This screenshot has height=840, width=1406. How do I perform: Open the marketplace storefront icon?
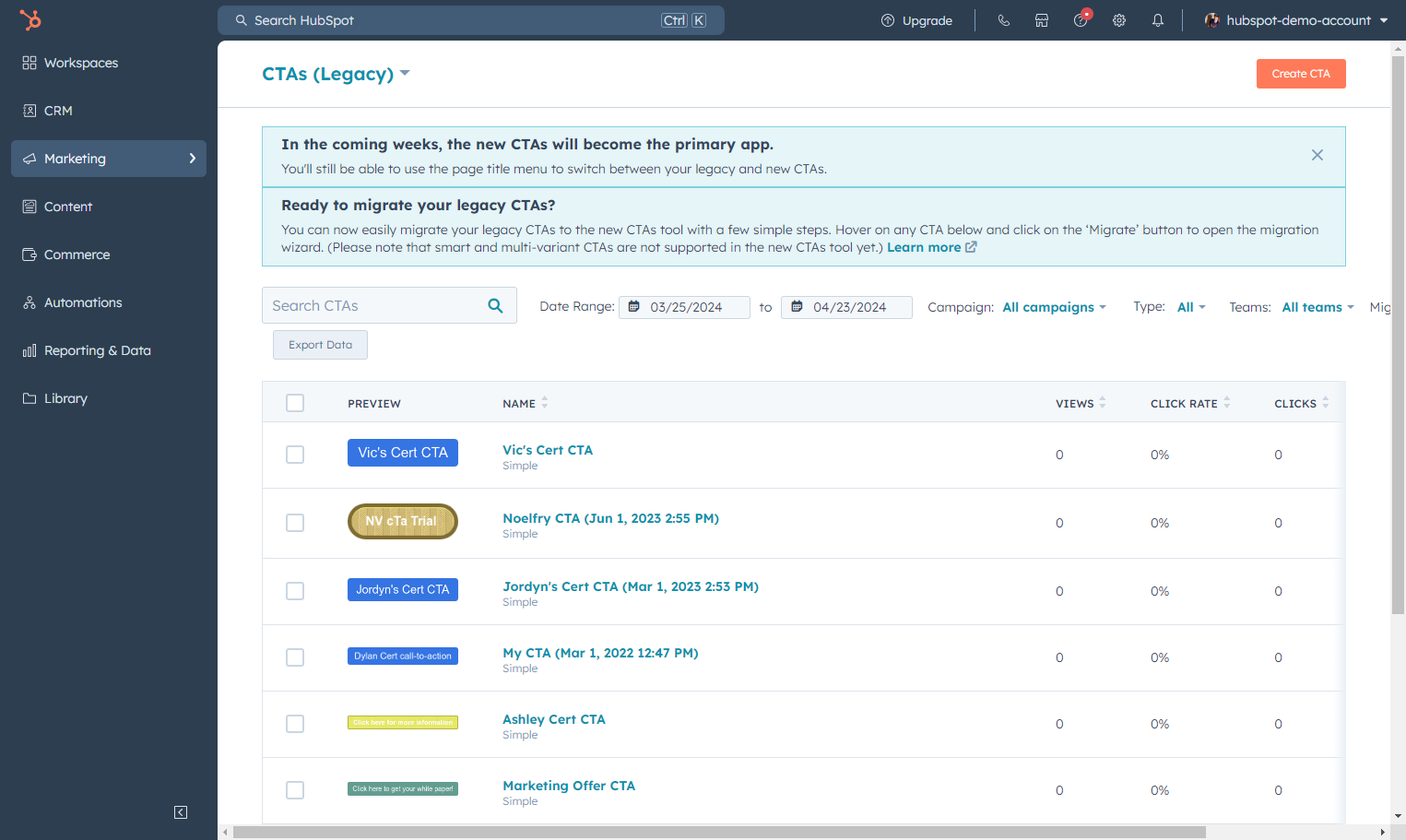point(1042,20)
